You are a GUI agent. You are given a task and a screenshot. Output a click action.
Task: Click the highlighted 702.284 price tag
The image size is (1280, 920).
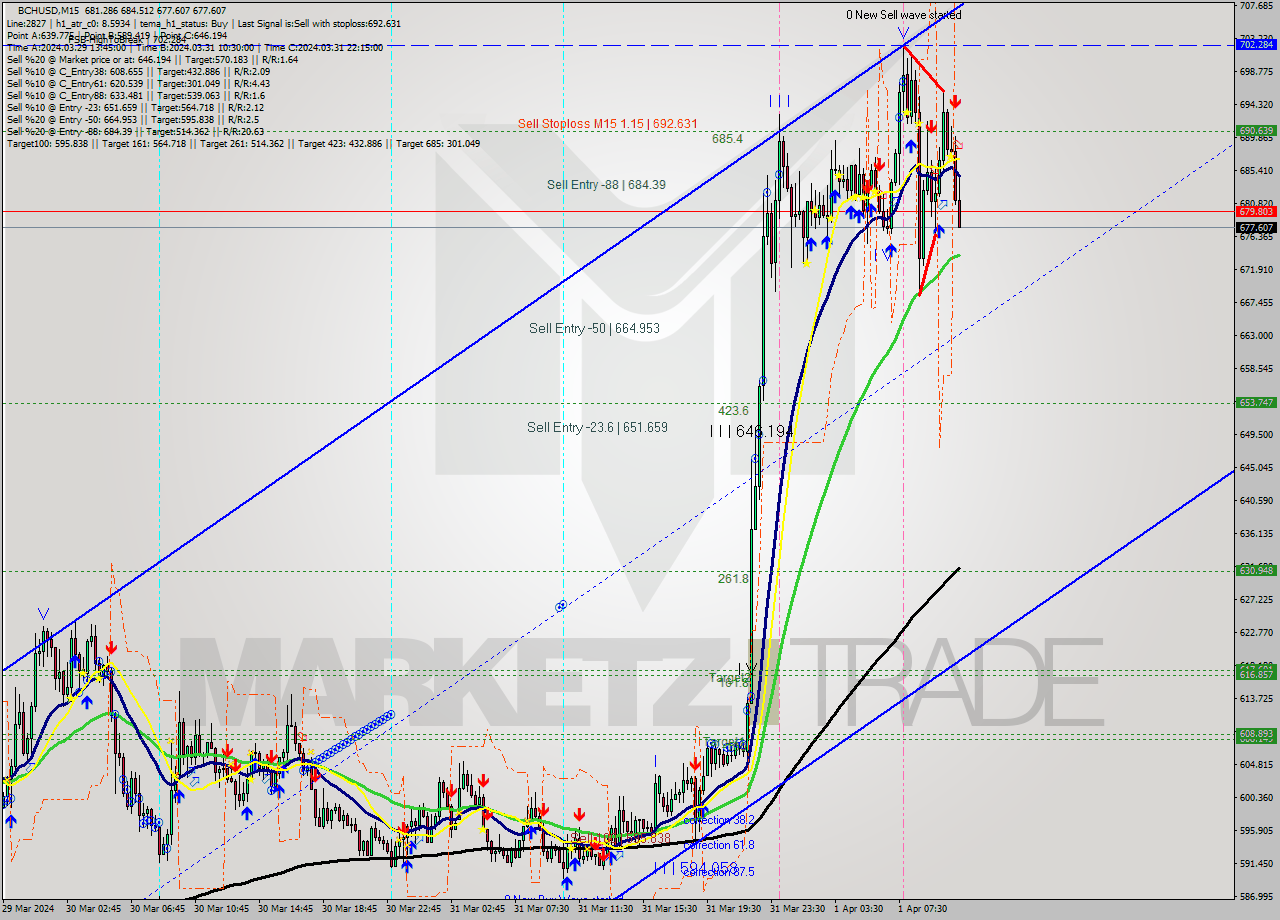point(1256,44)
